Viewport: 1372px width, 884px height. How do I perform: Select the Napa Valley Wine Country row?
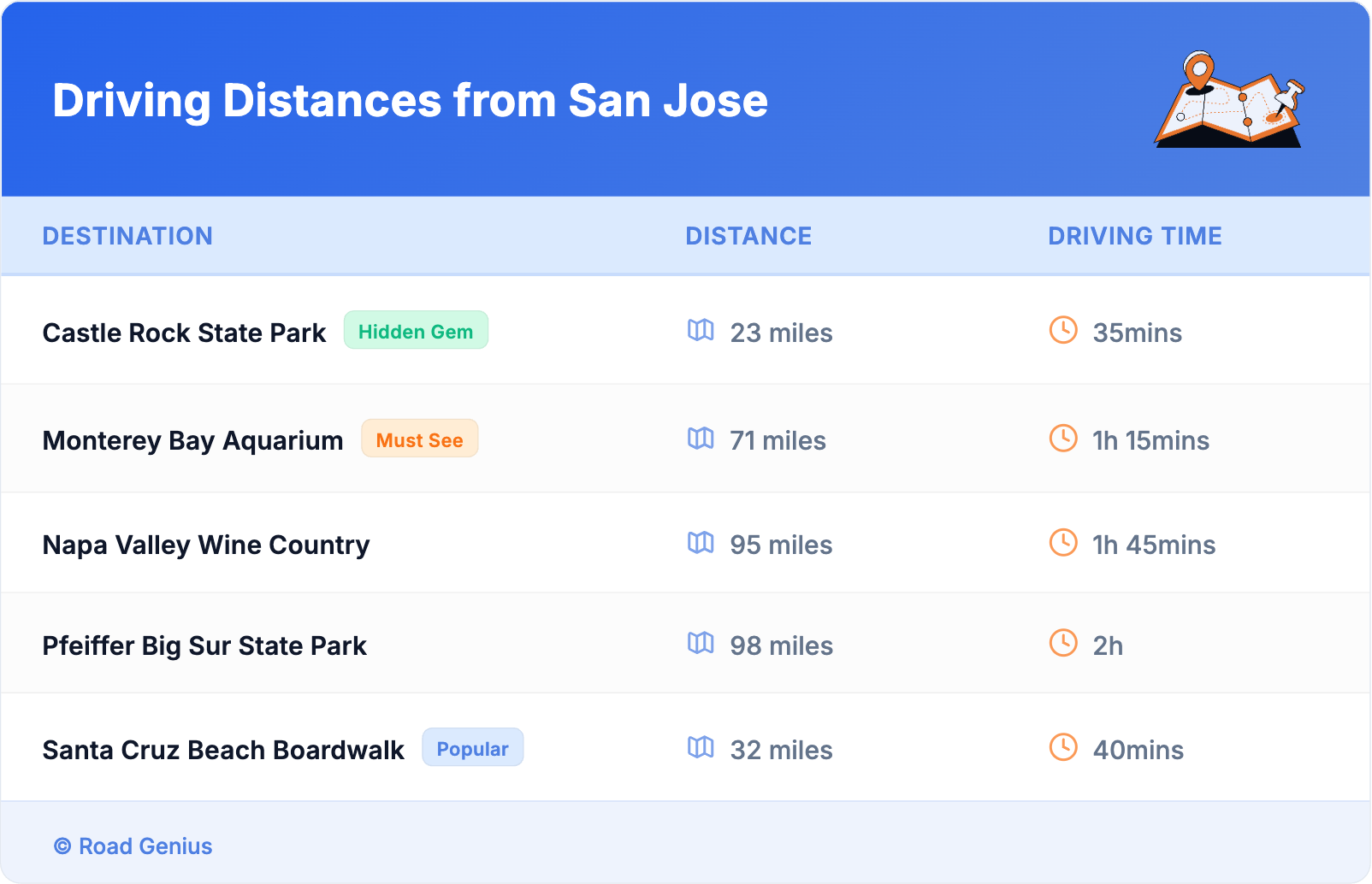tap(206, 545)
